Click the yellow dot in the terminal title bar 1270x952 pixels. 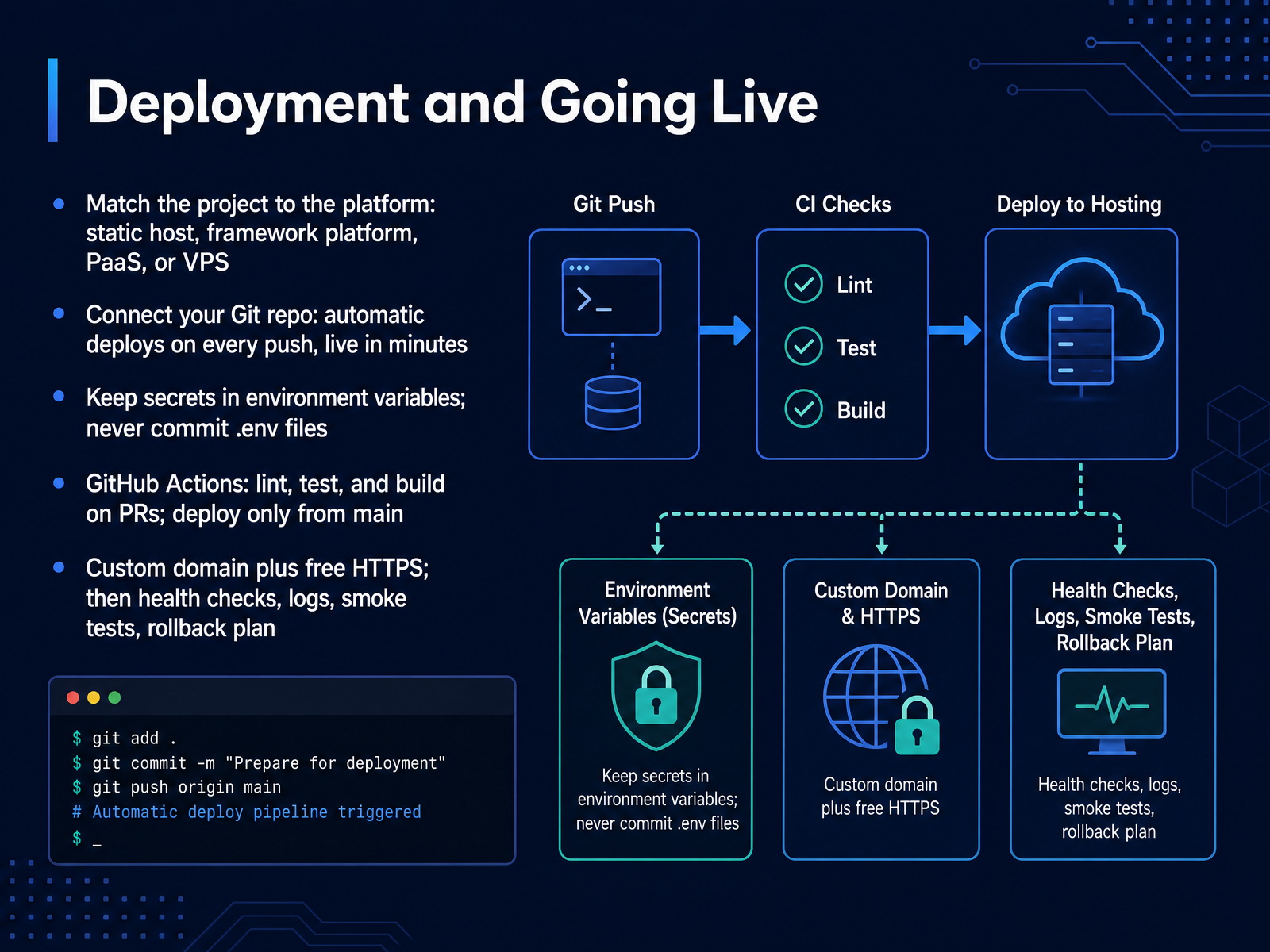tap(94, 697)
